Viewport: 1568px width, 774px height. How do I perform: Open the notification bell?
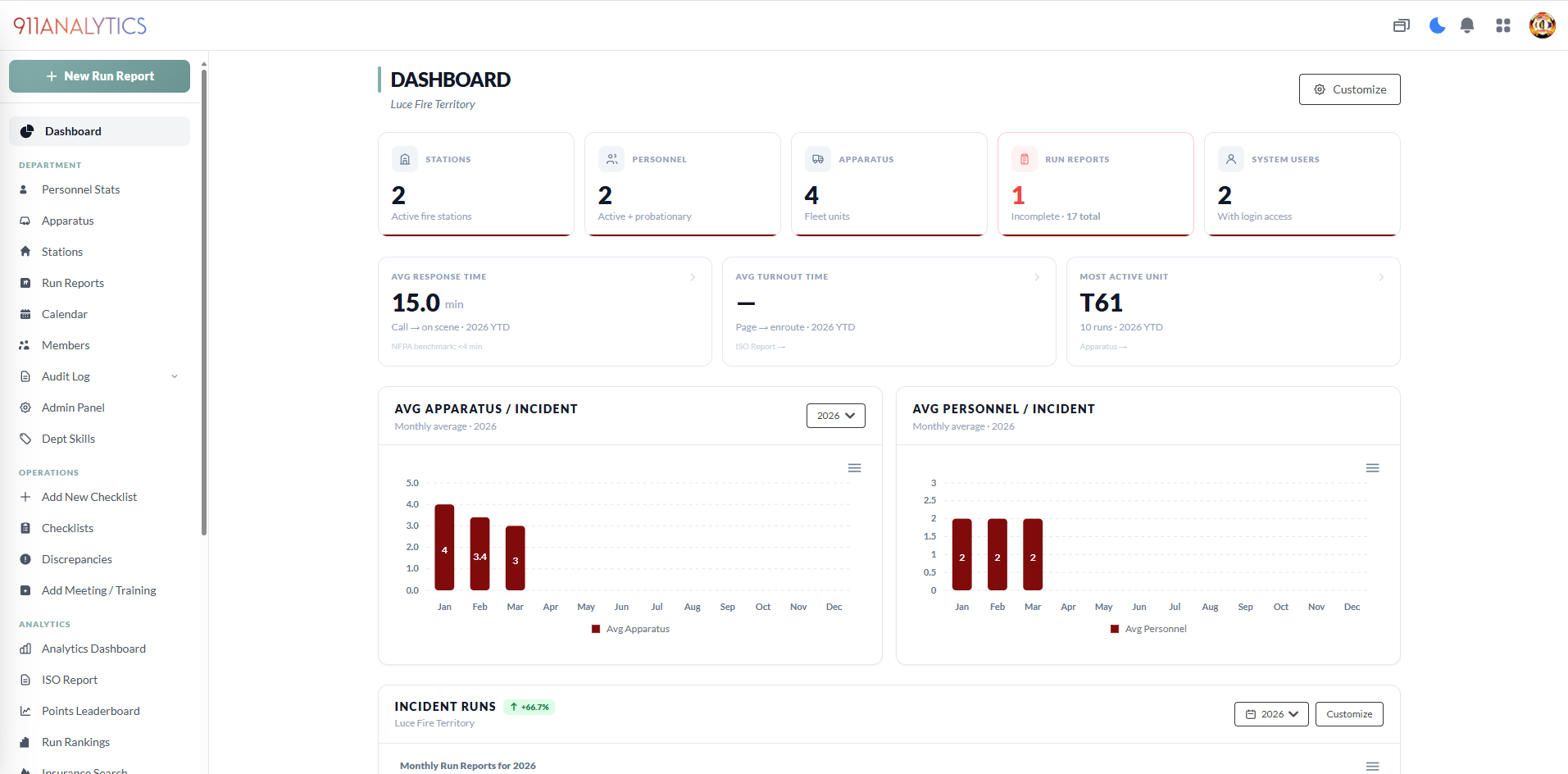click(1466, 25)
